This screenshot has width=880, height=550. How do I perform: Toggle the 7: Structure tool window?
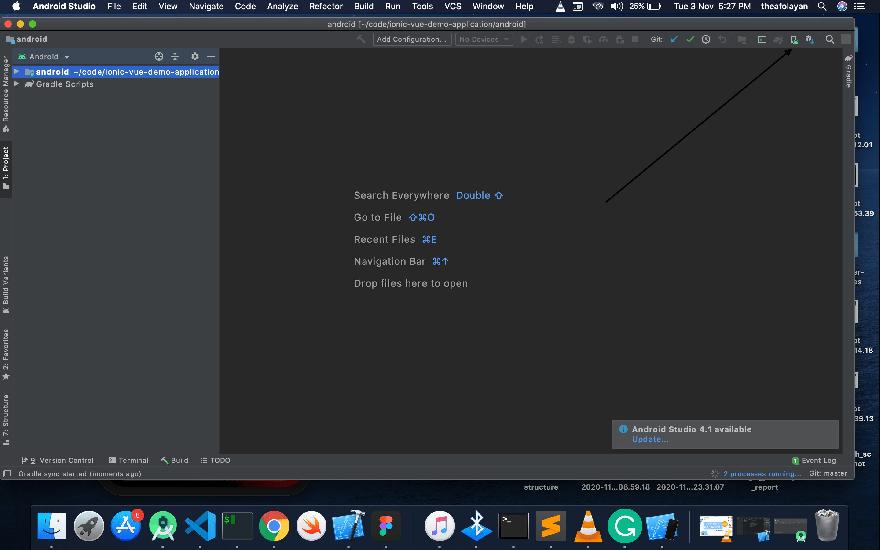6,420
